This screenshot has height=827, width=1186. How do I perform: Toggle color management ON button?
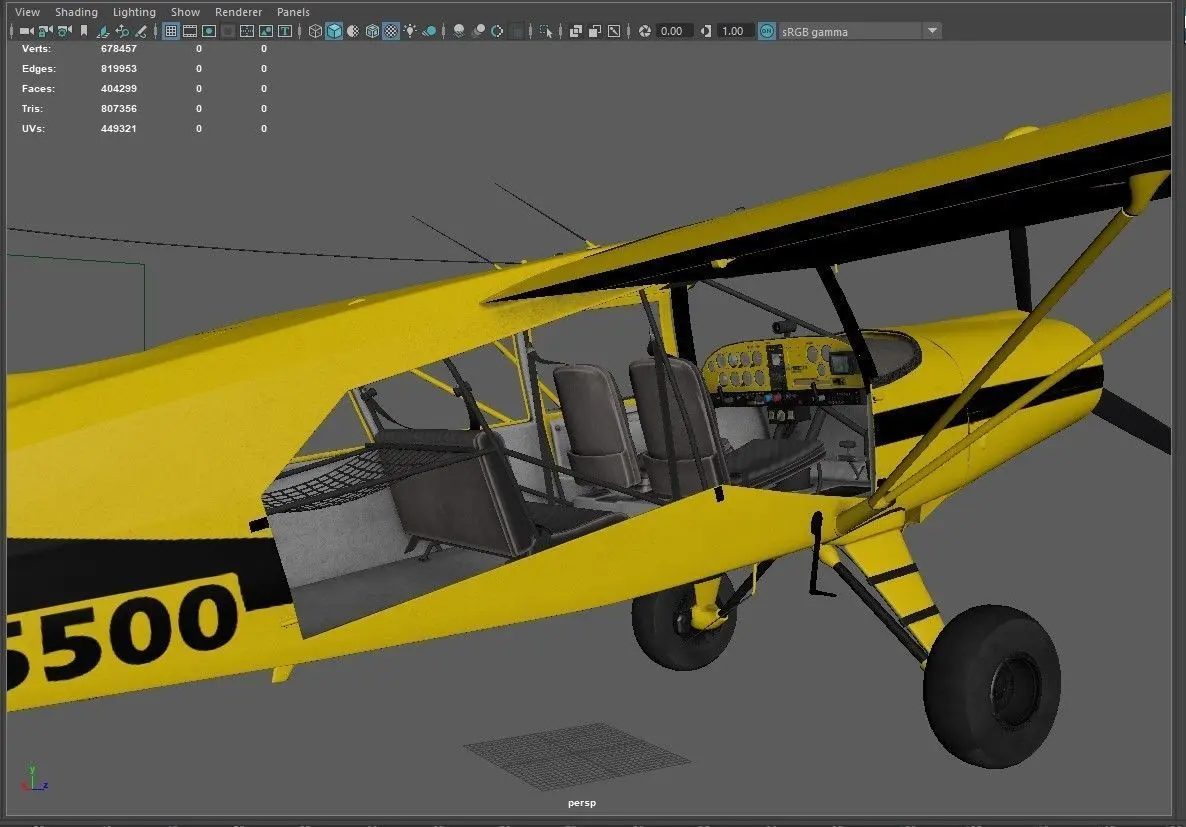point(766,31)
